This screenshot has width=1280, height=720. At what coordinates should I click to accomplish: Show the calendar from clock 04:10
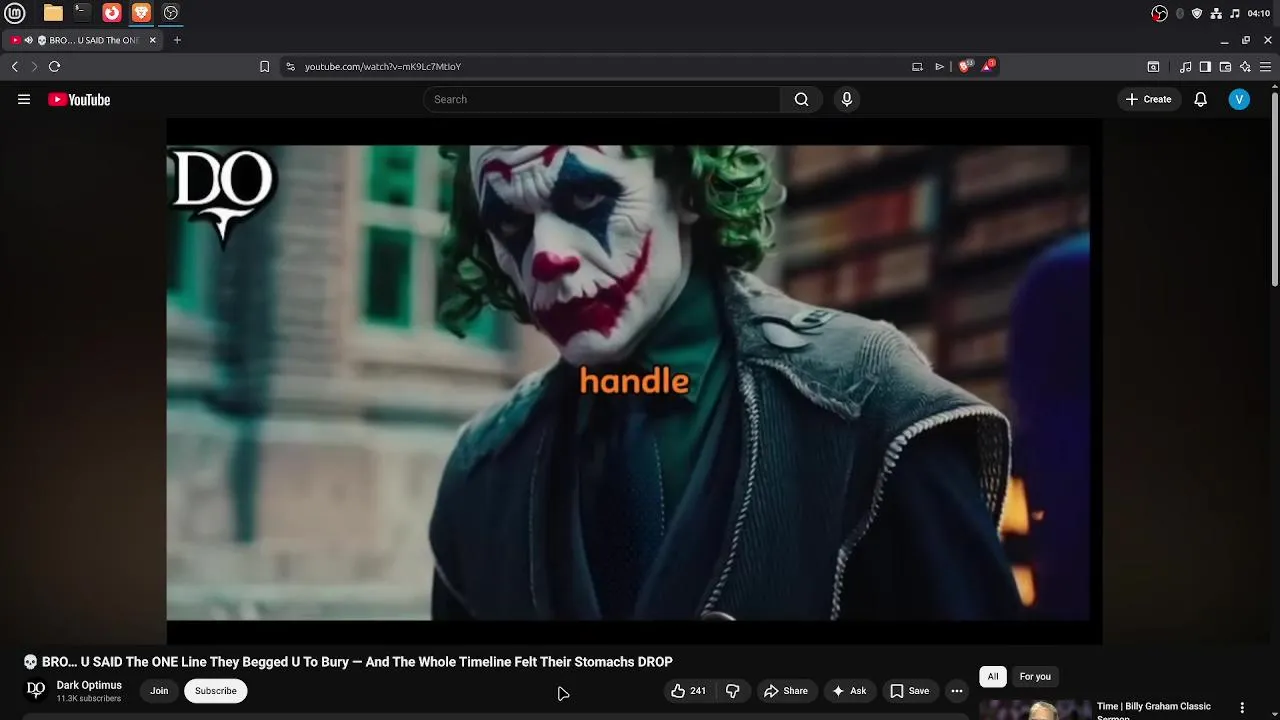[1259, 13]
